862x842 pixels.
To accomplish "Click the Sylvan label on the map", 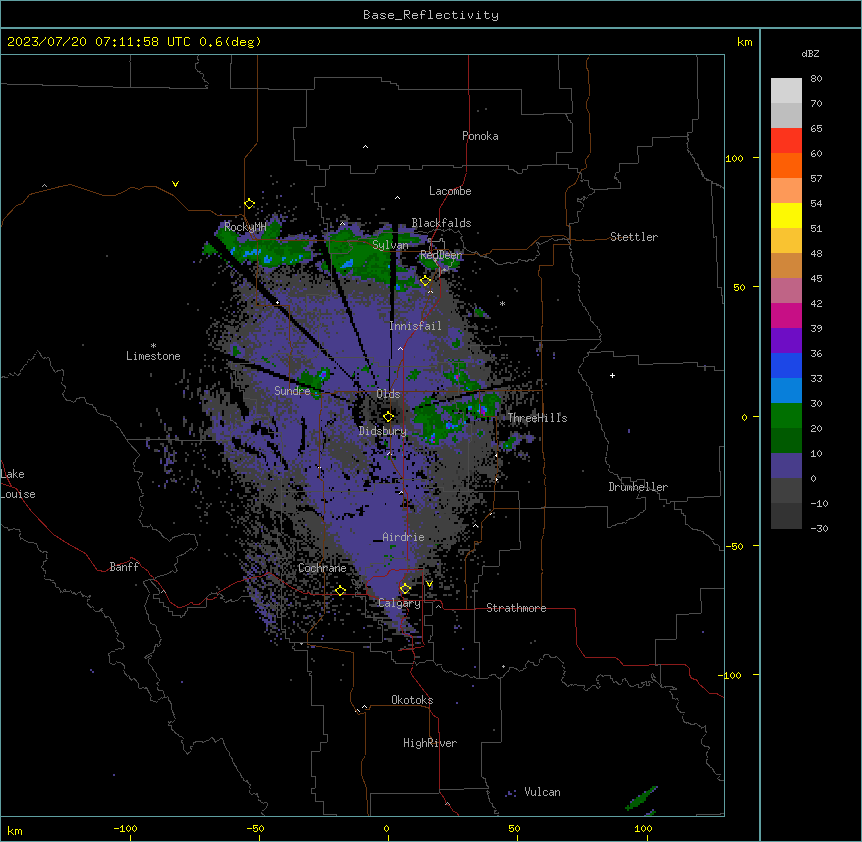I will (x=390, y=245).
